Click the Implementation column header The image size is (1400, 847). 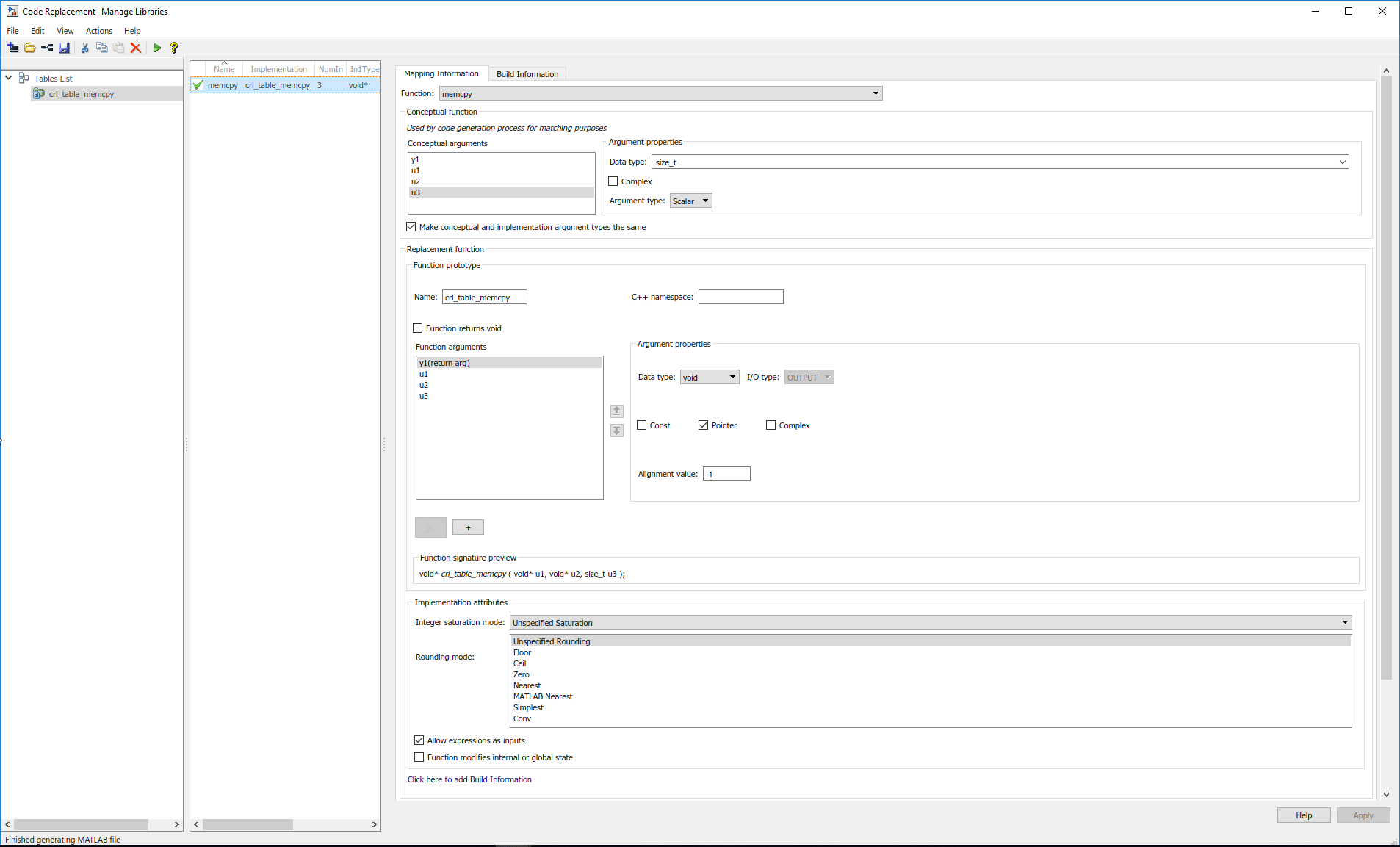279,69
